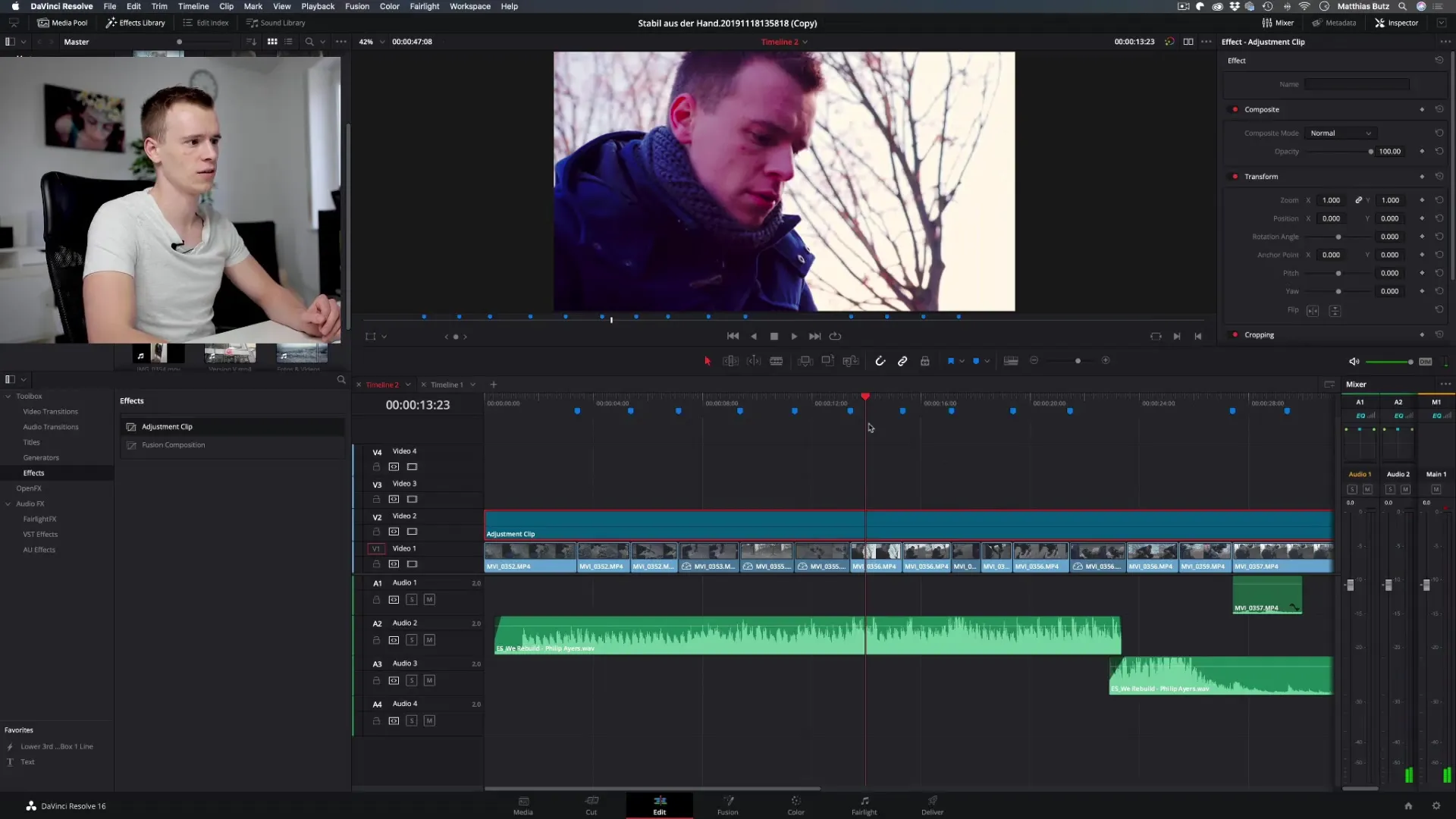Click the Overwrite Clip icon

click(828, 361)
